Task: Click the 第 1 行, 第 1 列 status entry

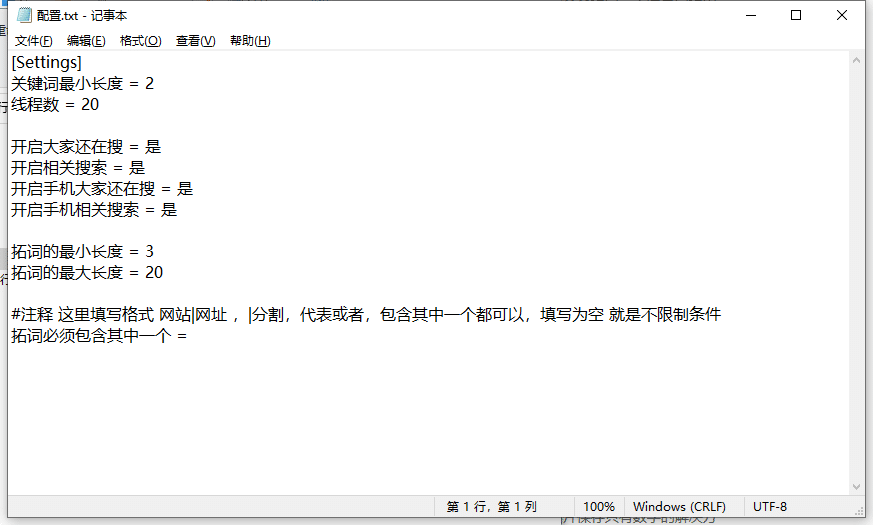Action: tap(492, 507)
